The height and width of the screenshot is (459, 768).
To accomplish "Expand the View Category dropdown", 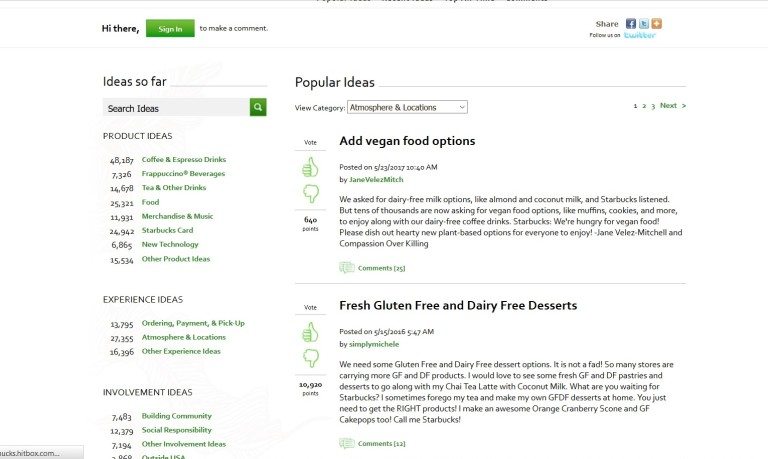I will tap(407, 107).
